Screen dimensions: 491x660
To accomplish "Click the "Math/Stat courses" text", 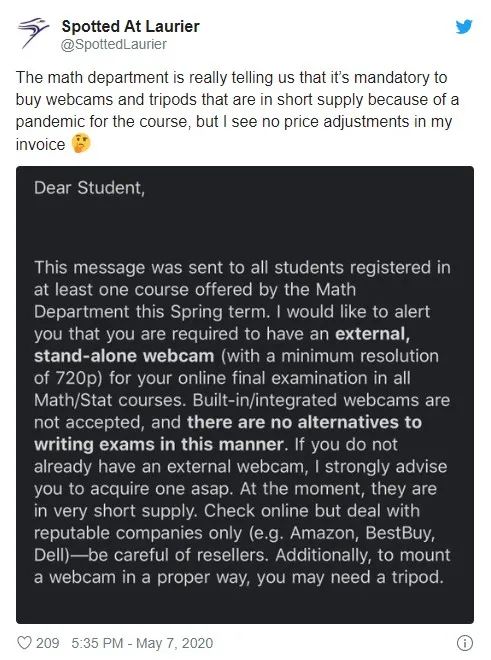I will tap(109, 400).
